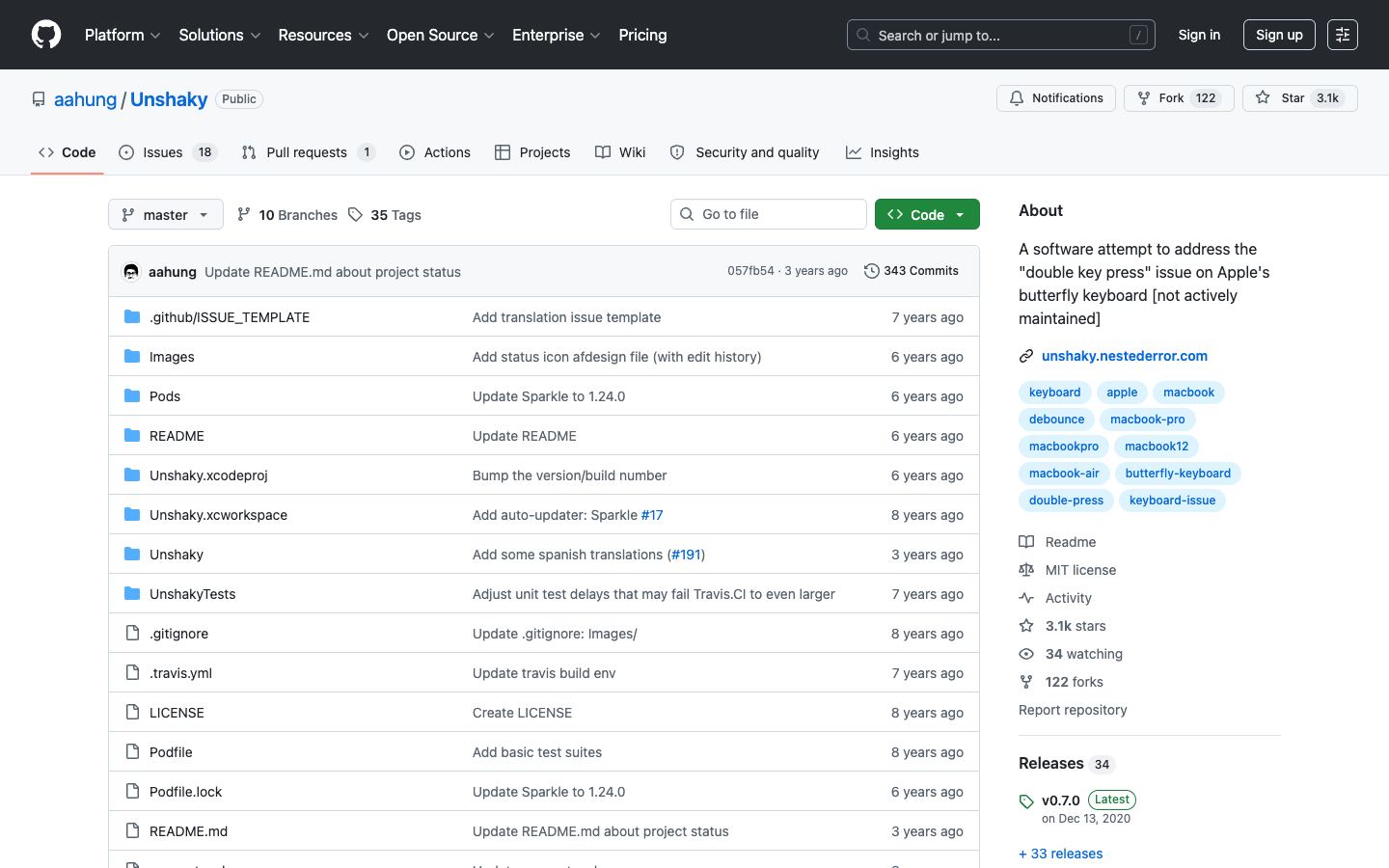Click the butterfly-keyboard topic tag

click(1178, 474)
